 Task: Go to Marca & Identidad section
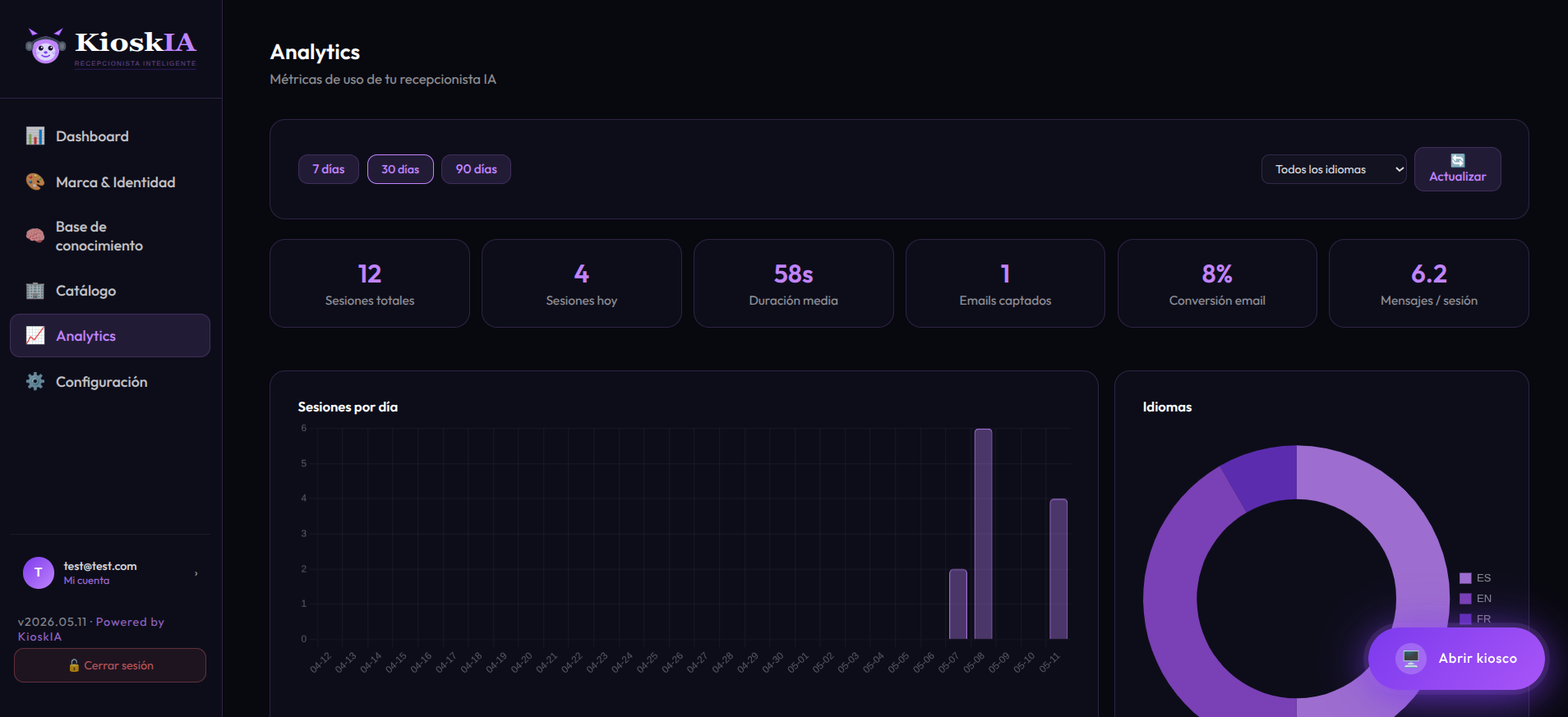coord(110,182)
